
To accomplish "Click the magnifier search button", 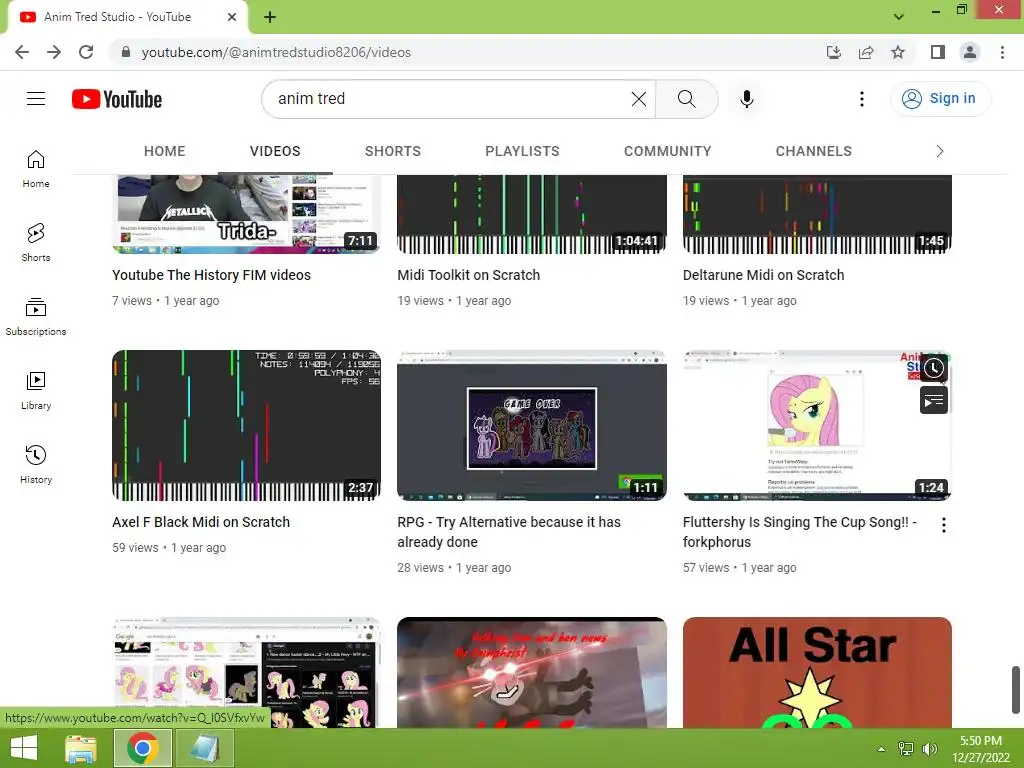I will [x=686, y=99].
